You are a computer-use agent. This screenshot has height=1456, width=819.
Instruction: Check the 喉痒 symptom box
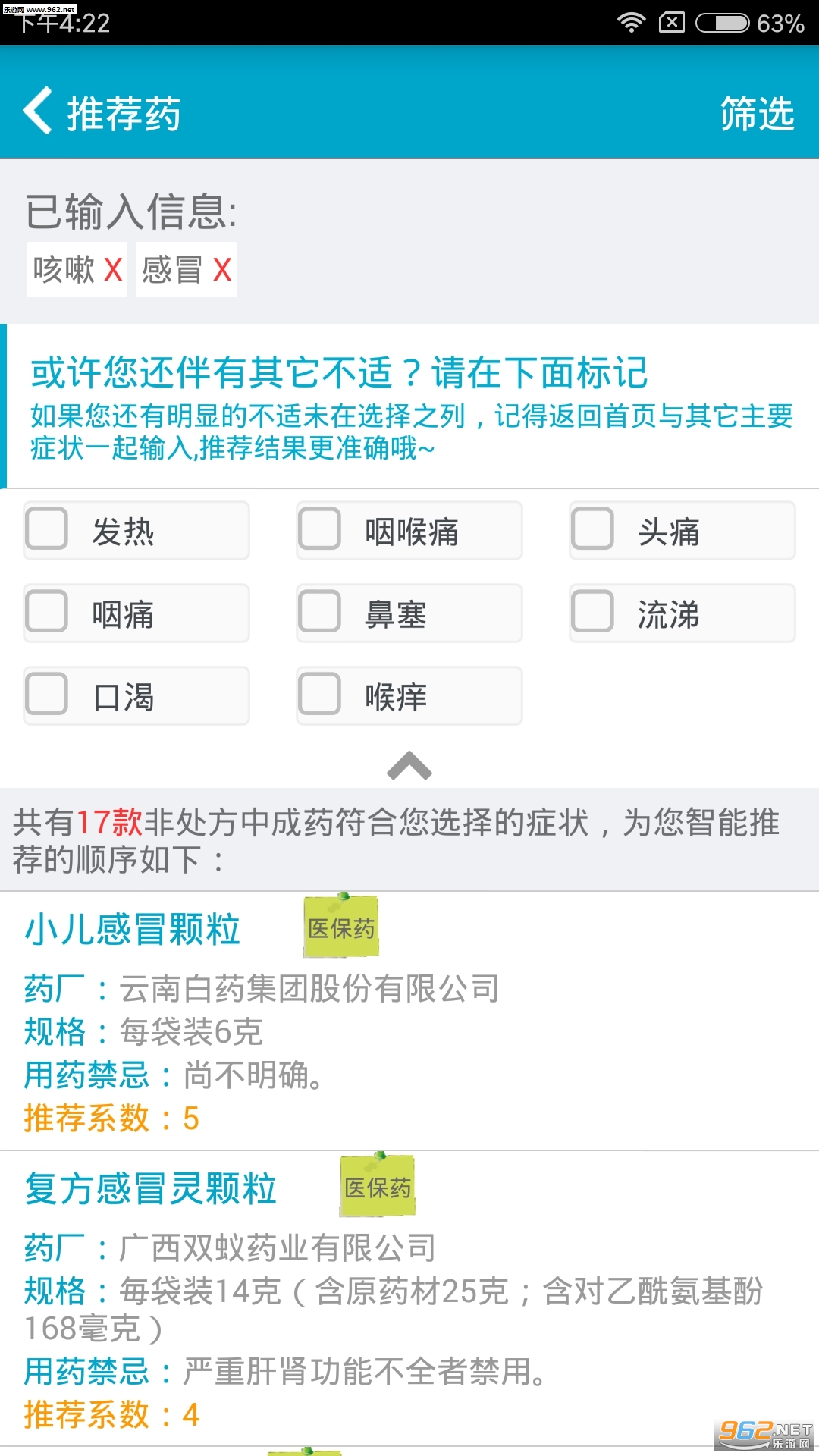320,694
